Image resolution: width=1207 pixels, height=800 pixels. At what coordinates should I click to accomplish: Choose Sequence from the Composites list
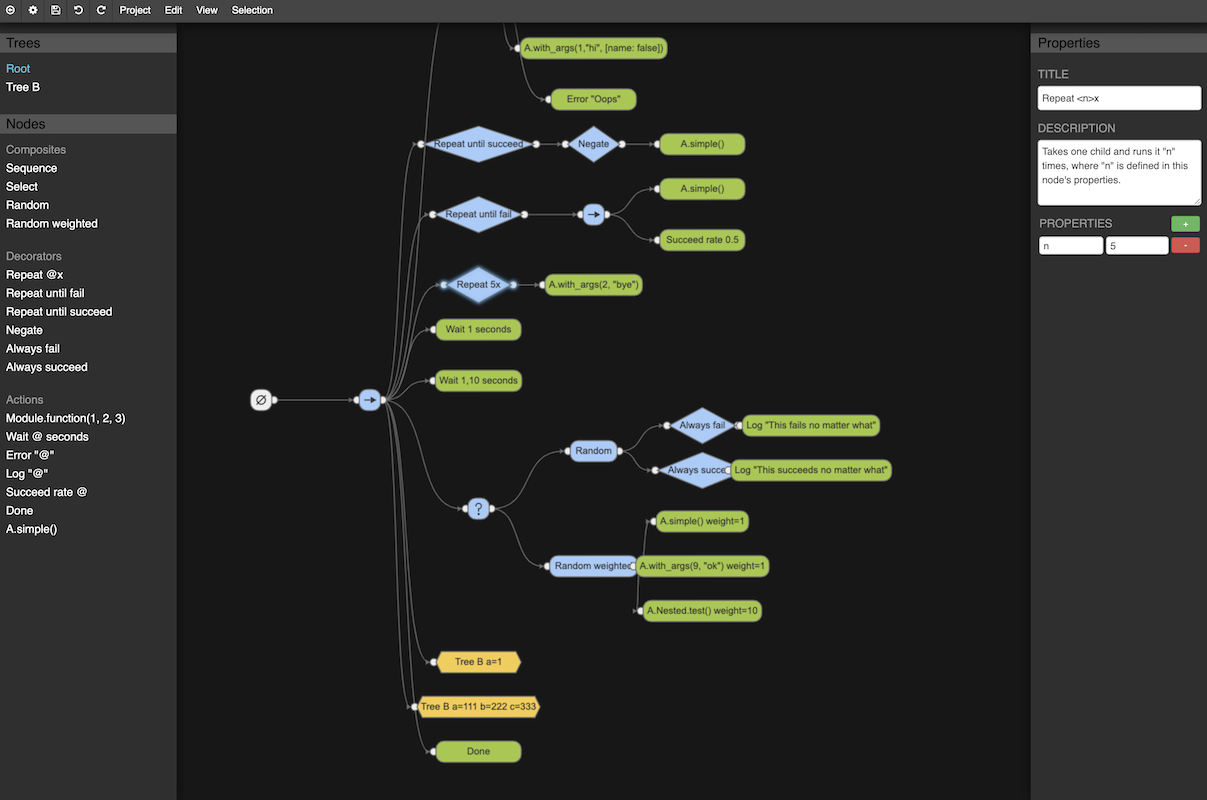click(29, 167)
